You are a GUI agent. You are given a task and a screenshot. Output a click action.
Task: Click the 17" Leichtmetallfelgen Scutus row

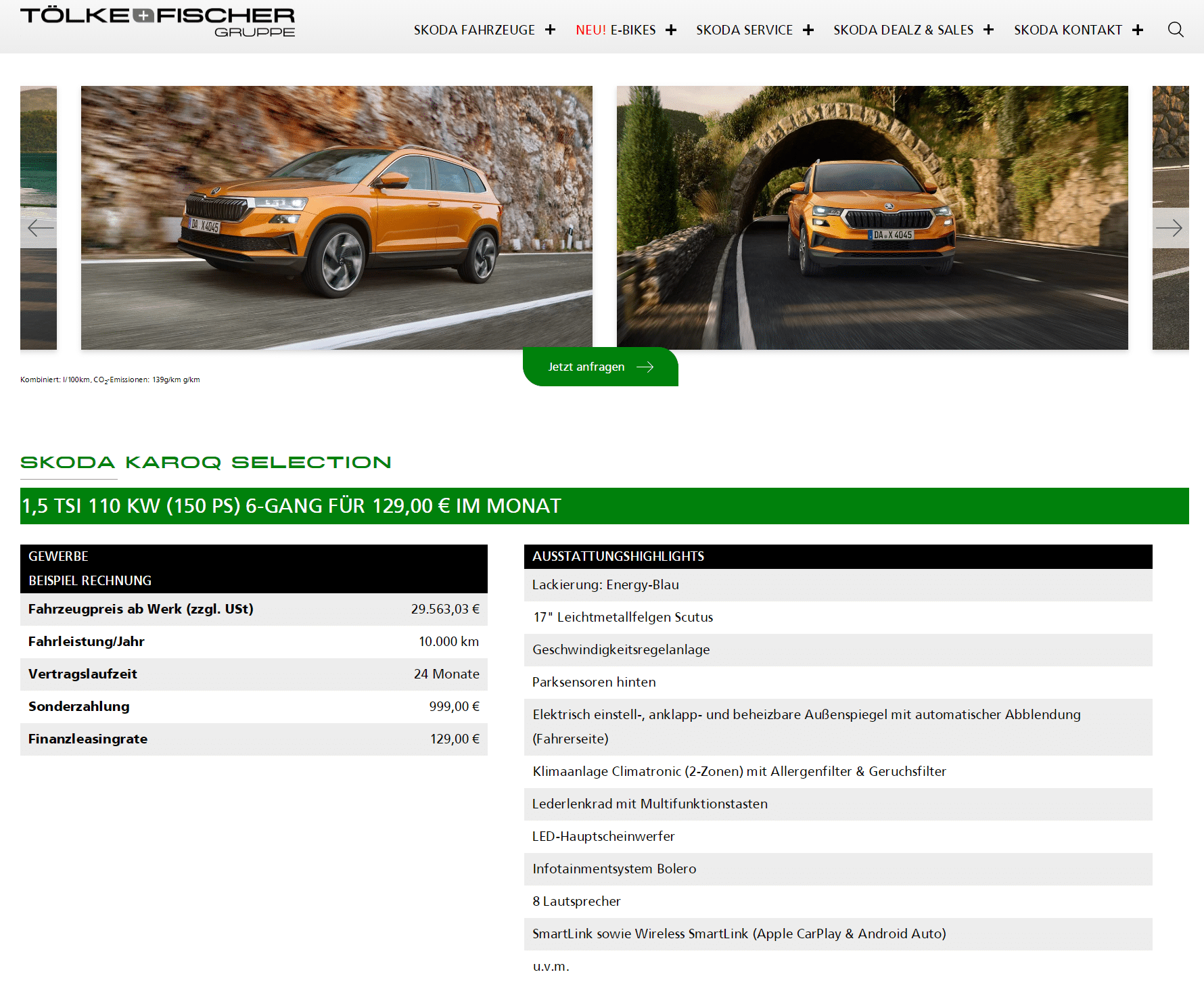tap(838, 618)
